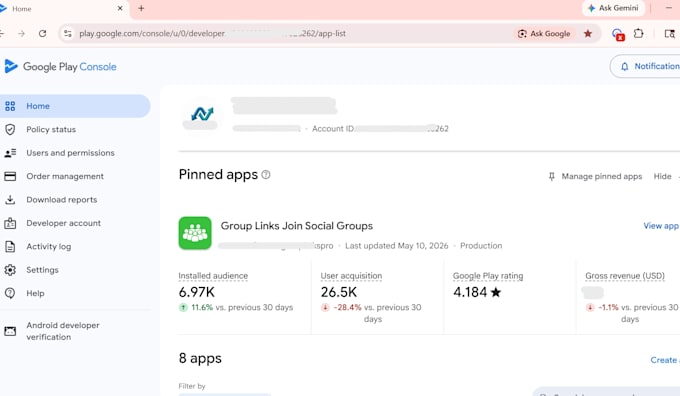Open Order management section
This screenshot has width=680, height=396.
click(65, 176)
